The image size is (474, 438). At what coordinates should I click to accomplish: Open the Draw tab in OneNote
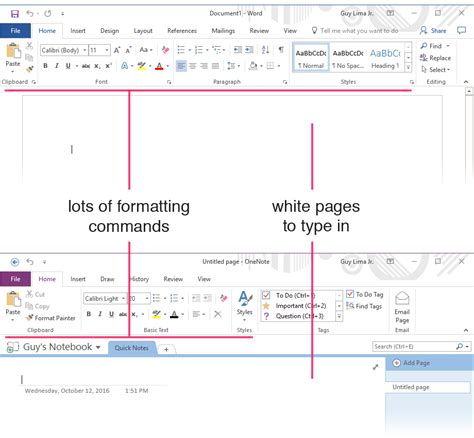(107, 279)
